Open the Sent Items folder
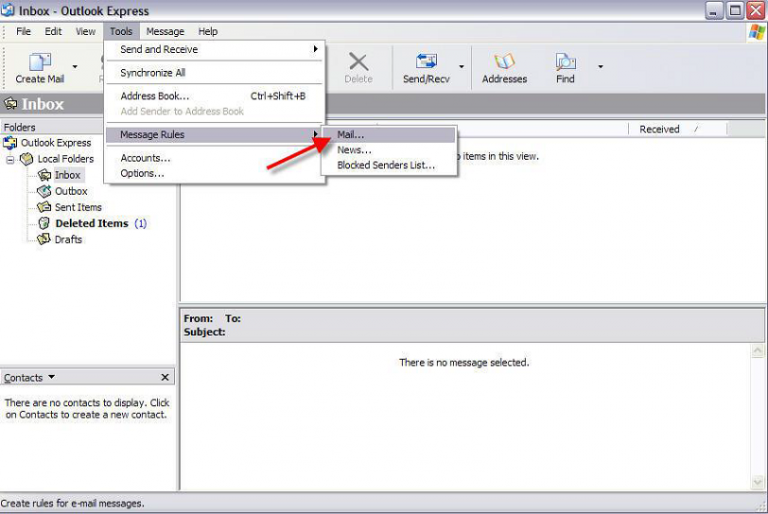Viewport: 768px width, 514px height. pos(77,207)
